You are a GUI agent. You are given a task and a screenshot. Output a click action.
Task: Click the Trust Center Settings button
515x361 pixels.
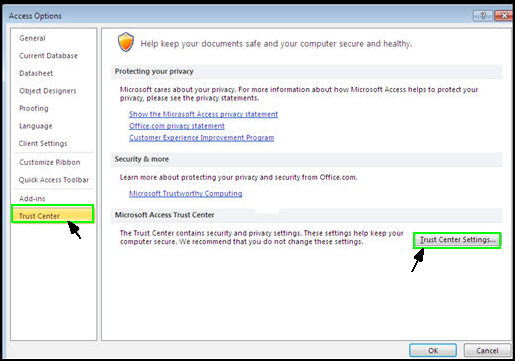457,240
